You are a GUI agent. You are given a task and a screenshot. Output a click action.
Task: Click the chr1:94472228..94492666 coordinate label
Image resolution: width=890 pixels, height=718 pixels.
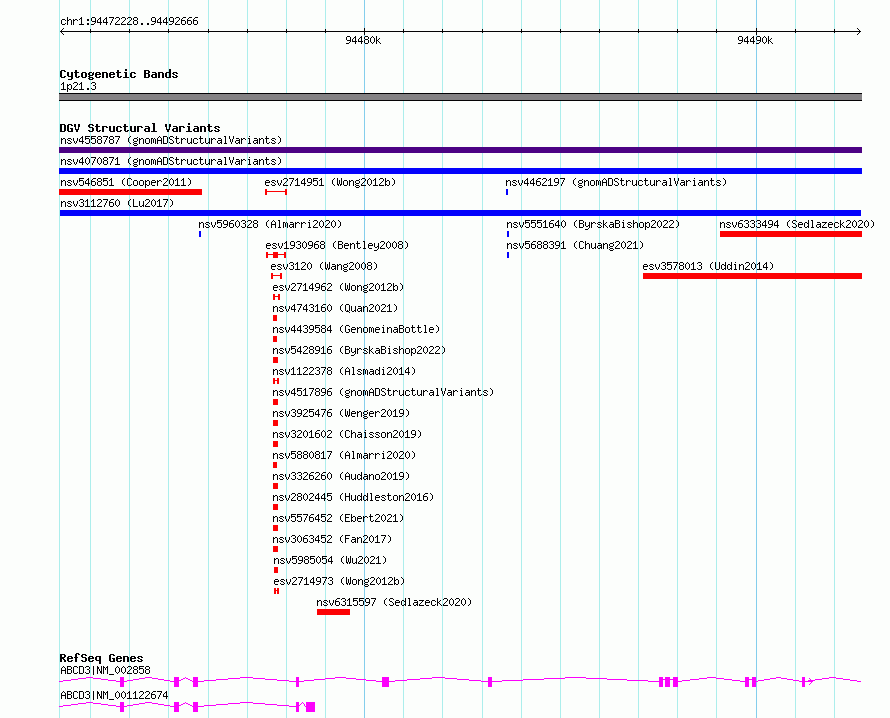tap(129, 22)
